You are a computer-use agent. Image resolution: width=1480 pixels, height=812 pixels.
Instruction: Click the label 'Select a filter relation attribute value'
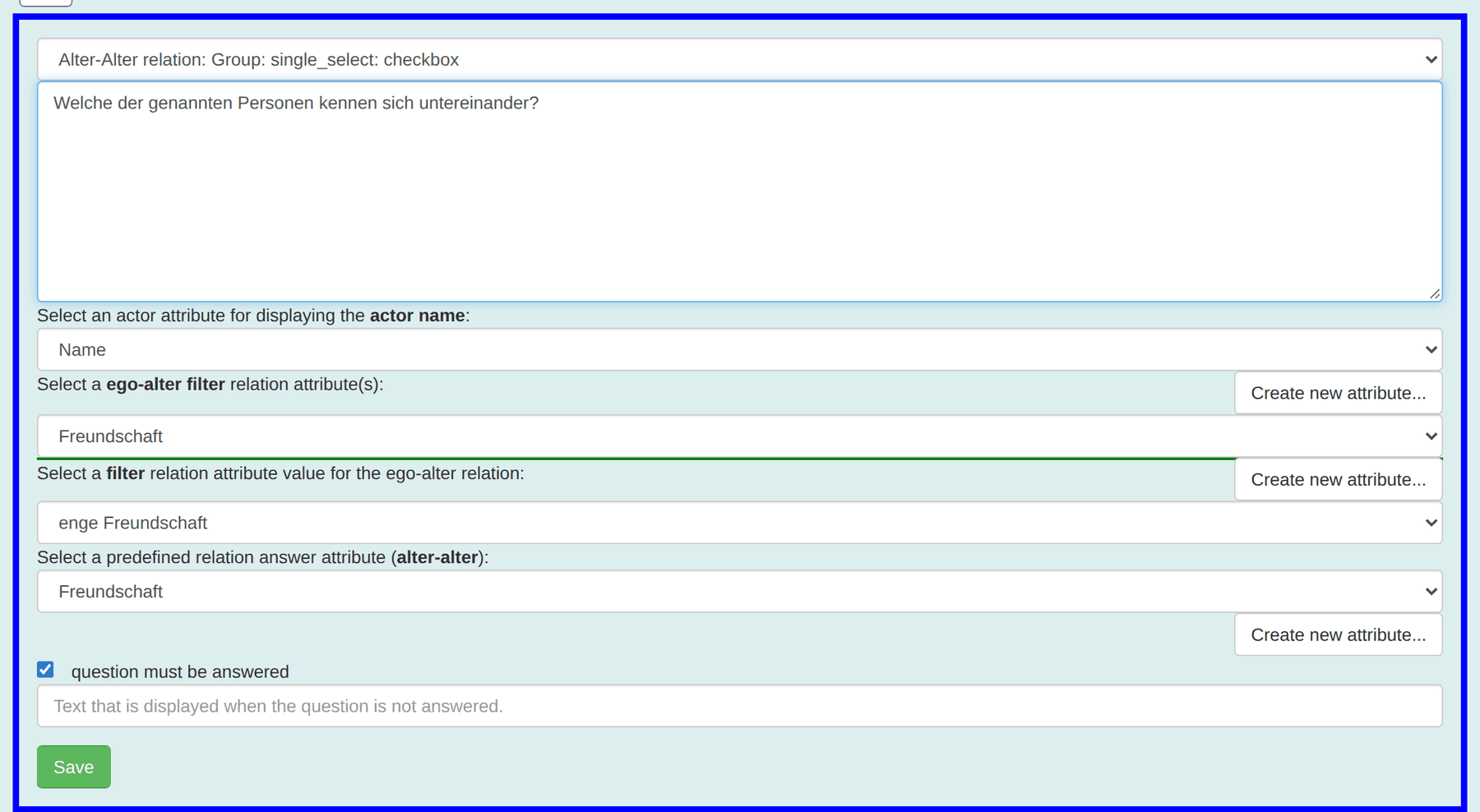[x=280, y=473]
